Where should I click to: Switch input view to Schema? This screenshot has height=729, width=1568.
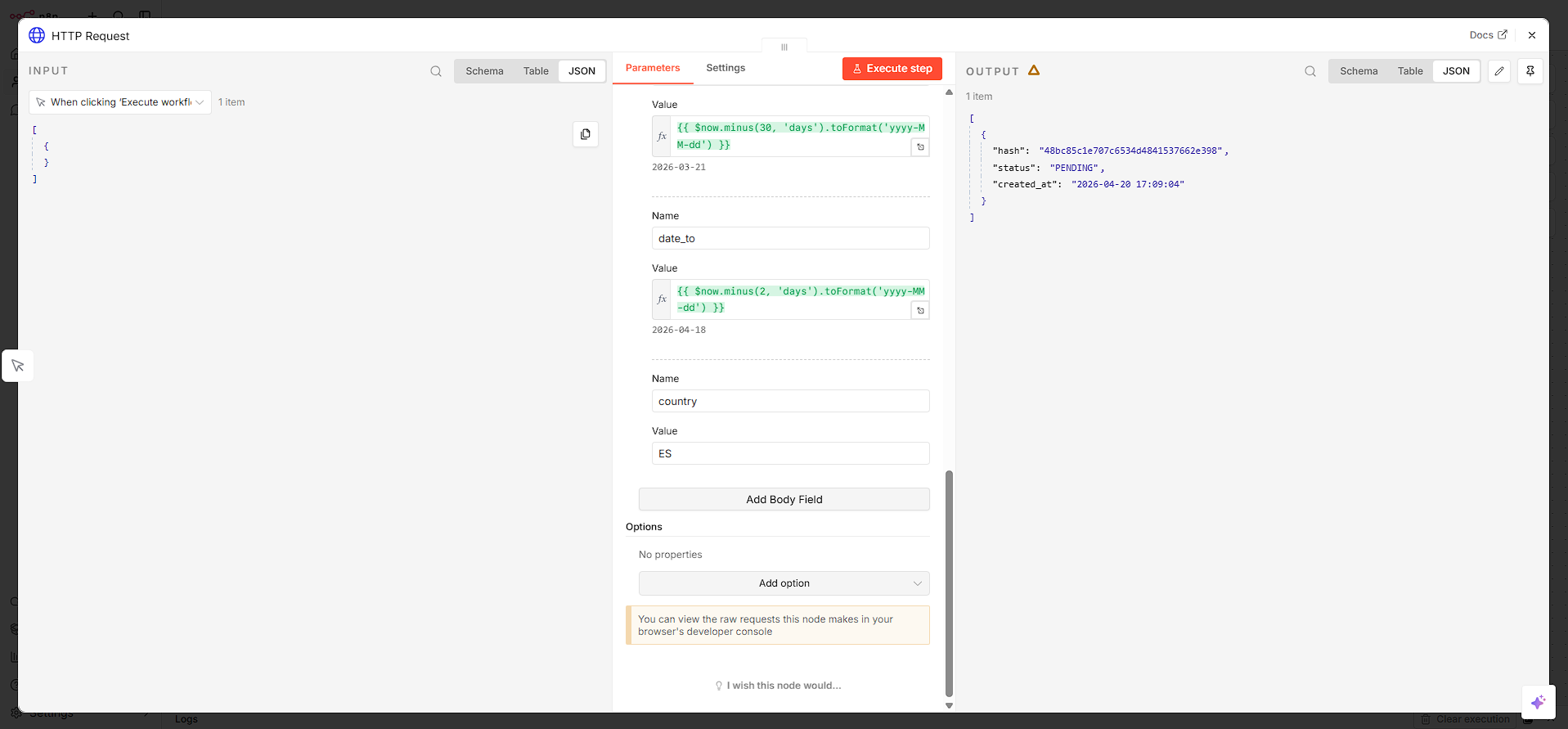(x=484, y=71)
